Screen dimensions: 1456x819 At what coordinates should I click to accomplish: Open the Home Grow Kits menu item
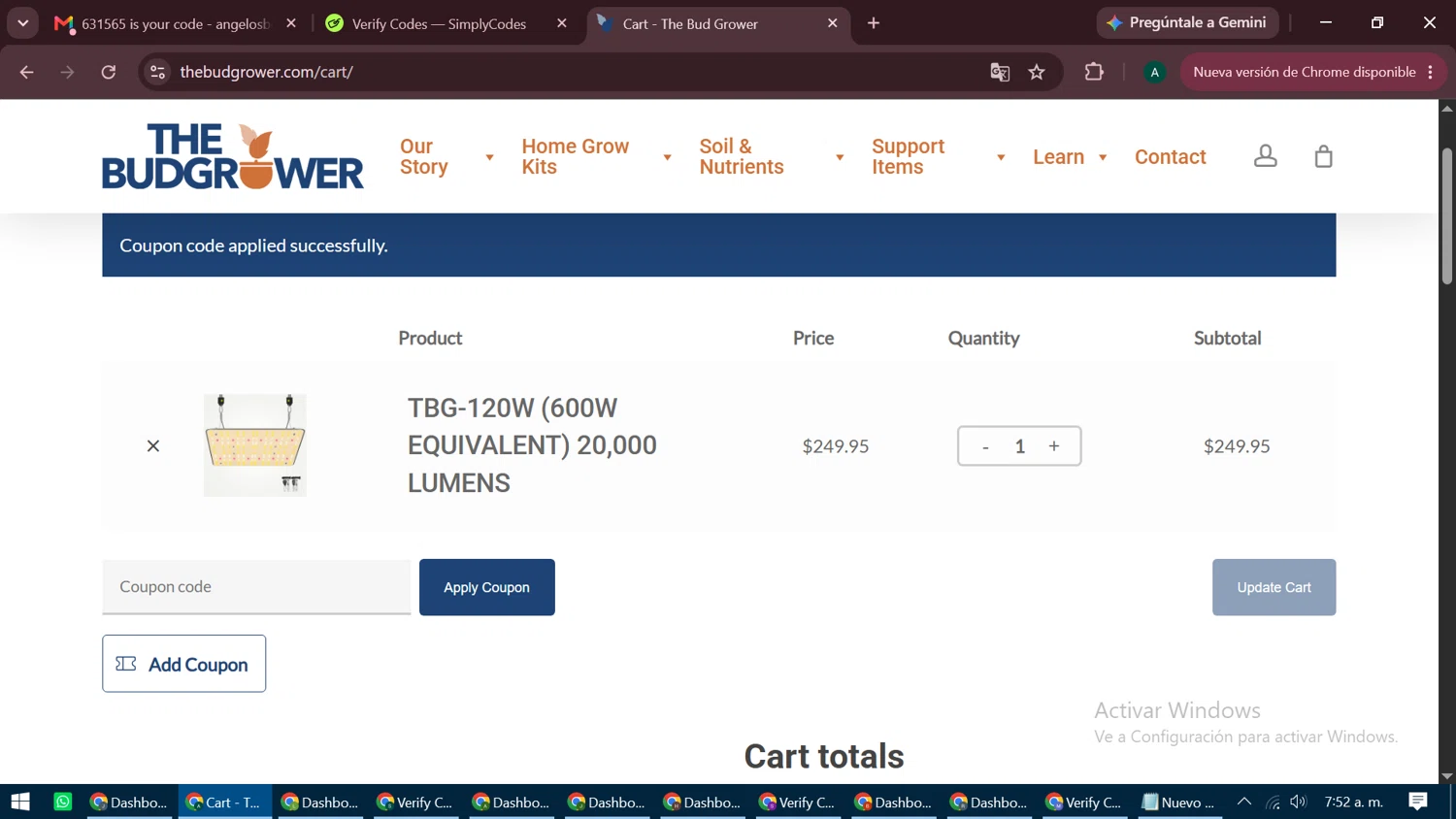click(x=576, y=156)
